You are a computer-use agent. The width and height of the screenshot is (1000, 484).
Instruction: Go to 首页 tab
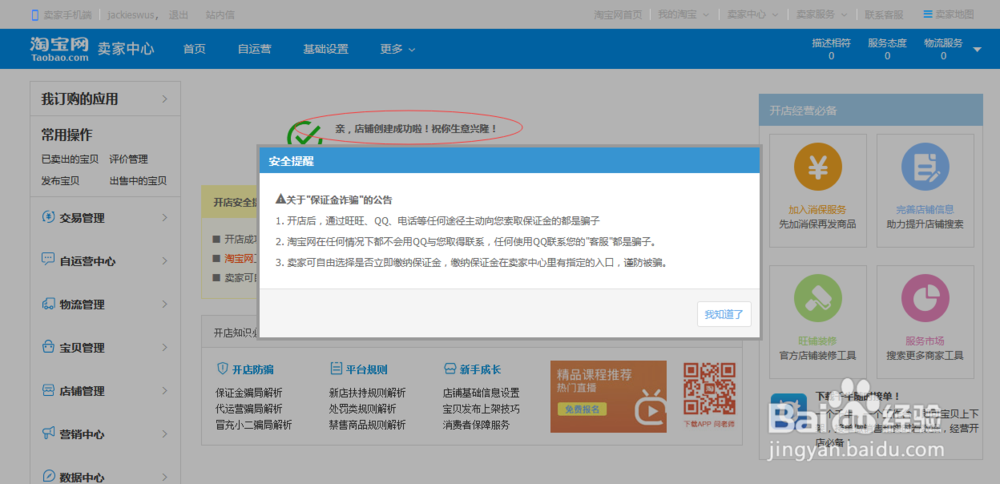[194, 49]
